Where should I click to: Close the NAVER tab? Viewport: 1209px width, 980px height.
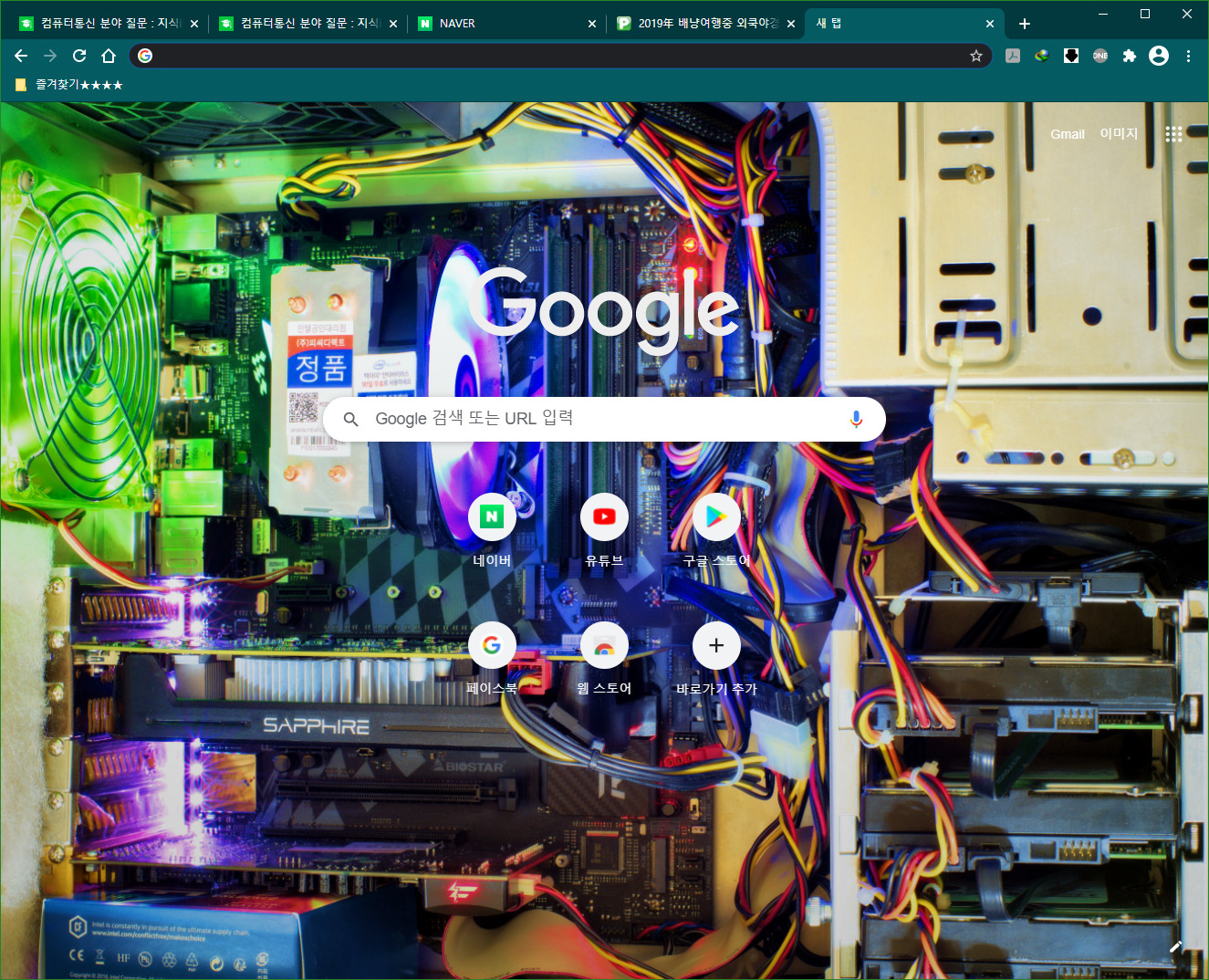[x=592, y=24]
